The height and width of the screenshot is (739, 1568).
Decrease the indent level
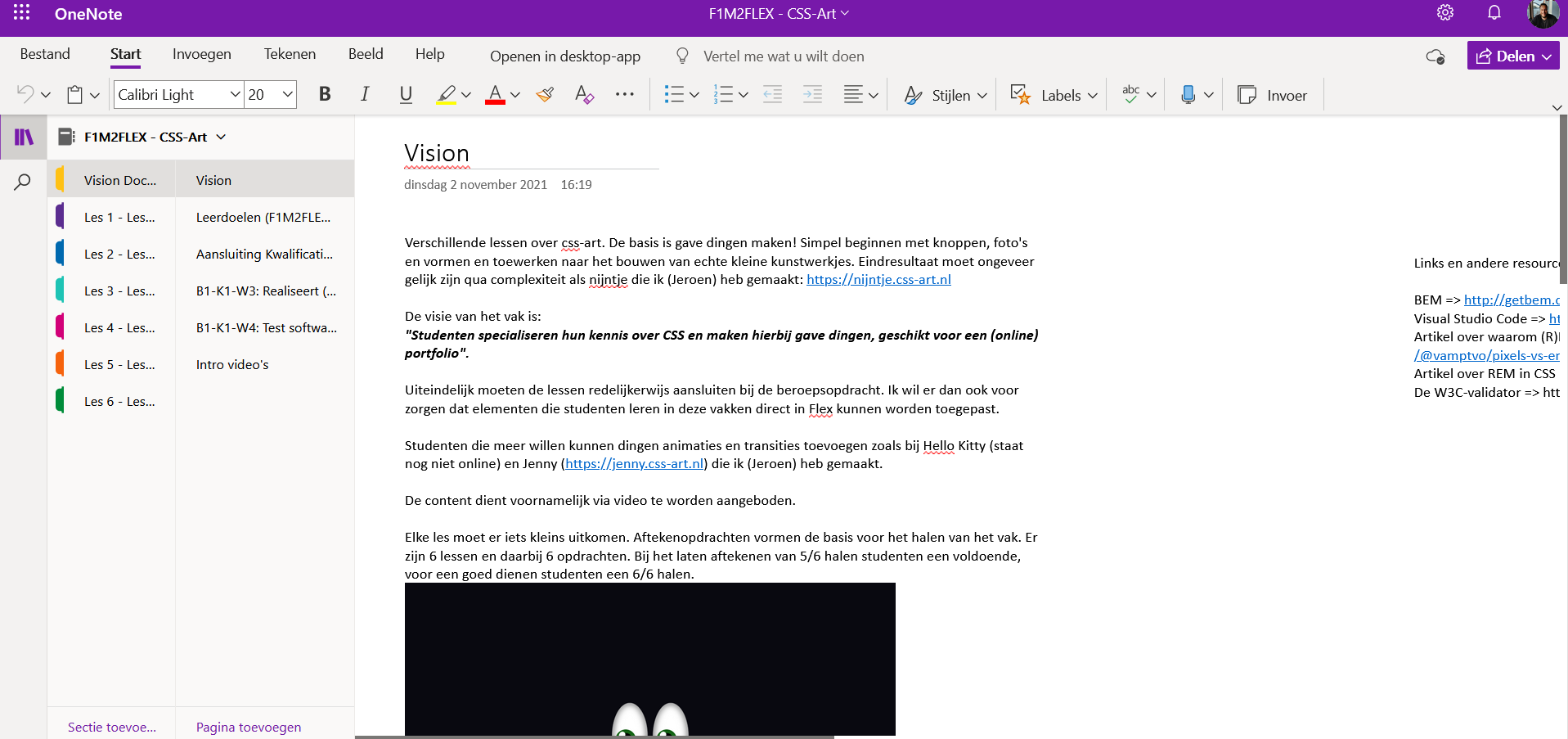(772, 95)
